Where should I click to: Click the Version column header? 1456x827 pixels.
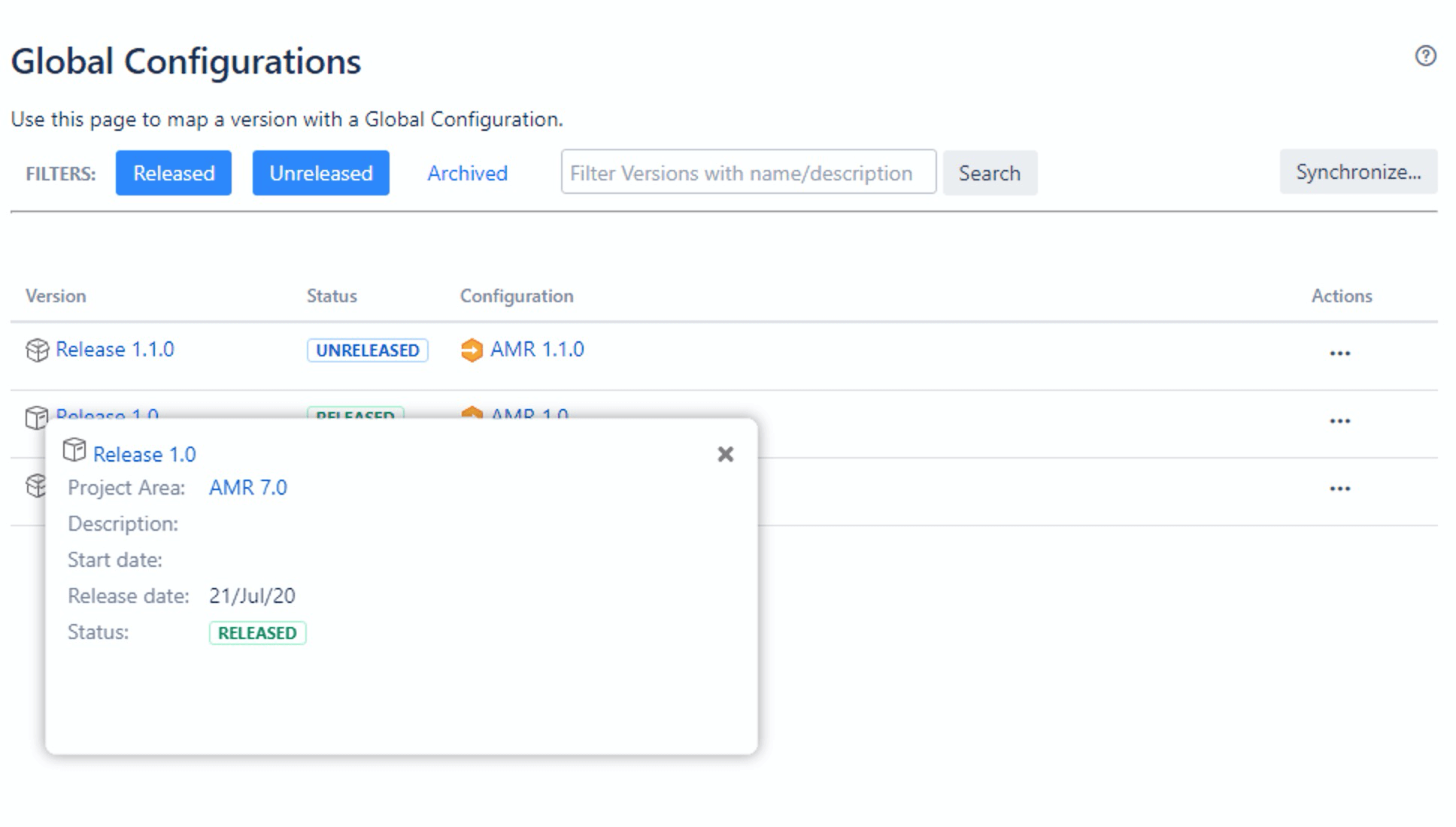click(56, 296)
